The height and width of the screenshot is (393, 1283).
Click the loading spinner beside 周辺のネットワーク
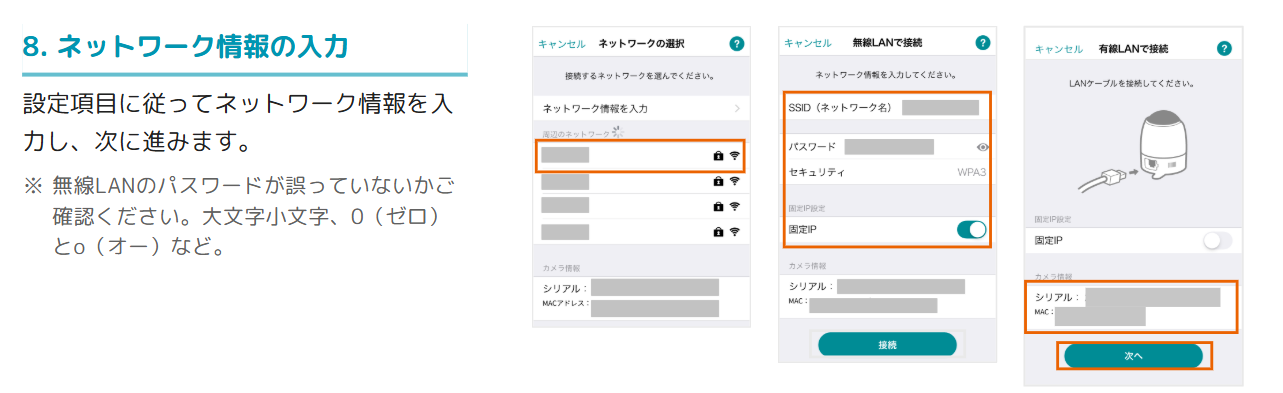(x=617, y=131)
